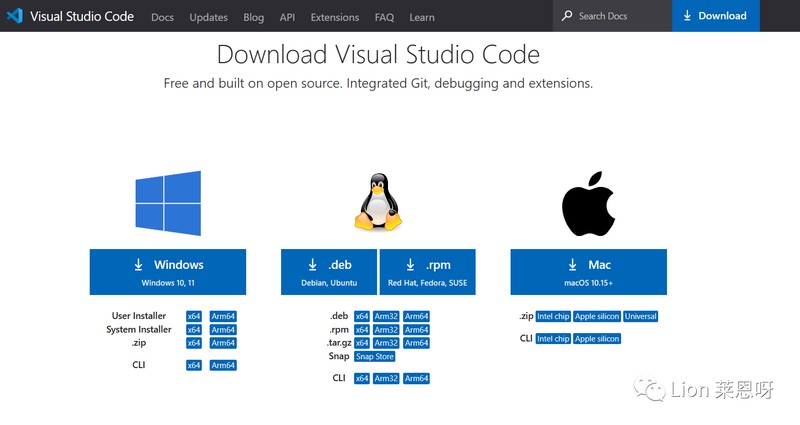800x425 pixels.
Task: Click the Apple logo image
Action: (x=588, y=204)
